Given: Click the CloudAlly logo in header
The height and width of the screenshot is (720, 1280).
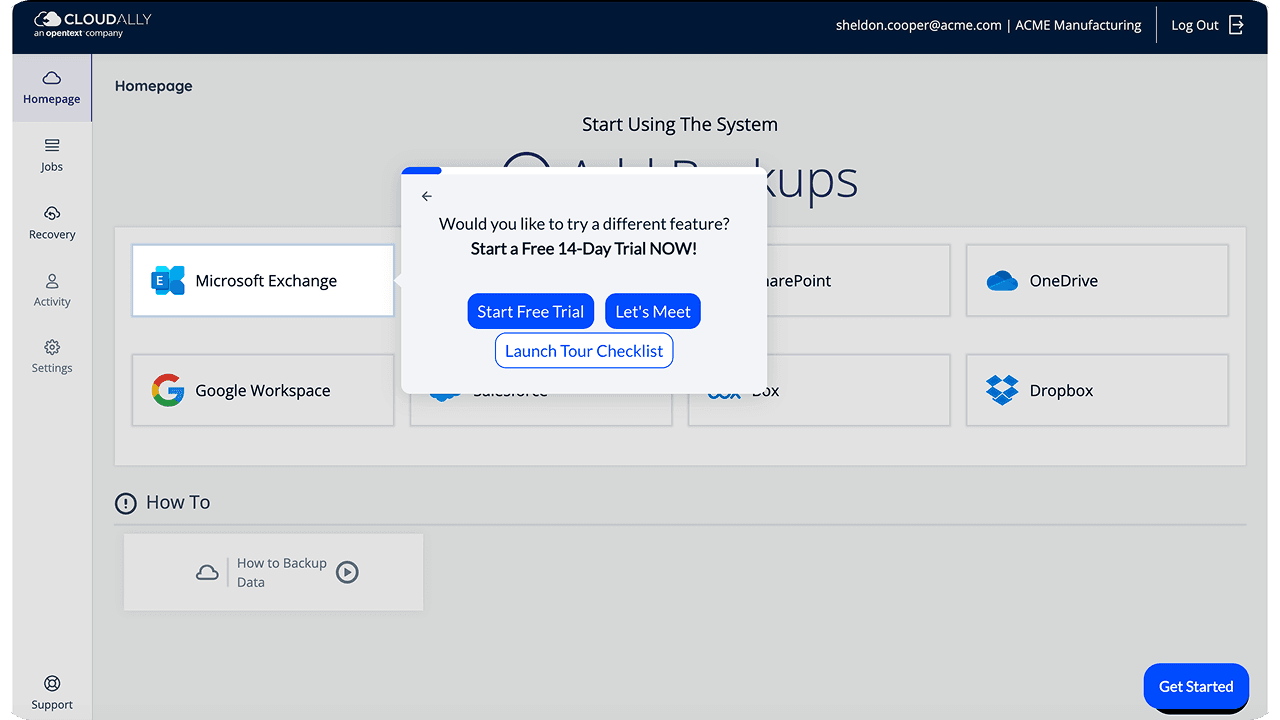Looking at the screenshot, I should pos(92,24).
